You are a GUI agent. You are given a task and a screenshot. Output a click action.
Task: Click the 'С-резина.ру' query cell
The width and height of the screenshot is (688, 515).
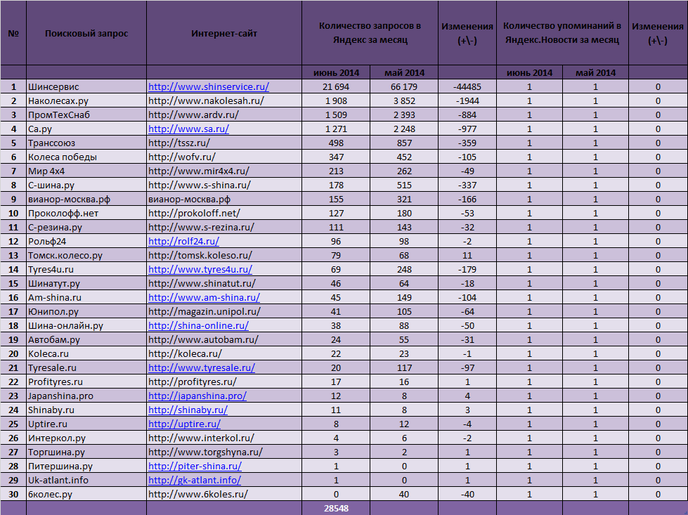tap(86, 227)
